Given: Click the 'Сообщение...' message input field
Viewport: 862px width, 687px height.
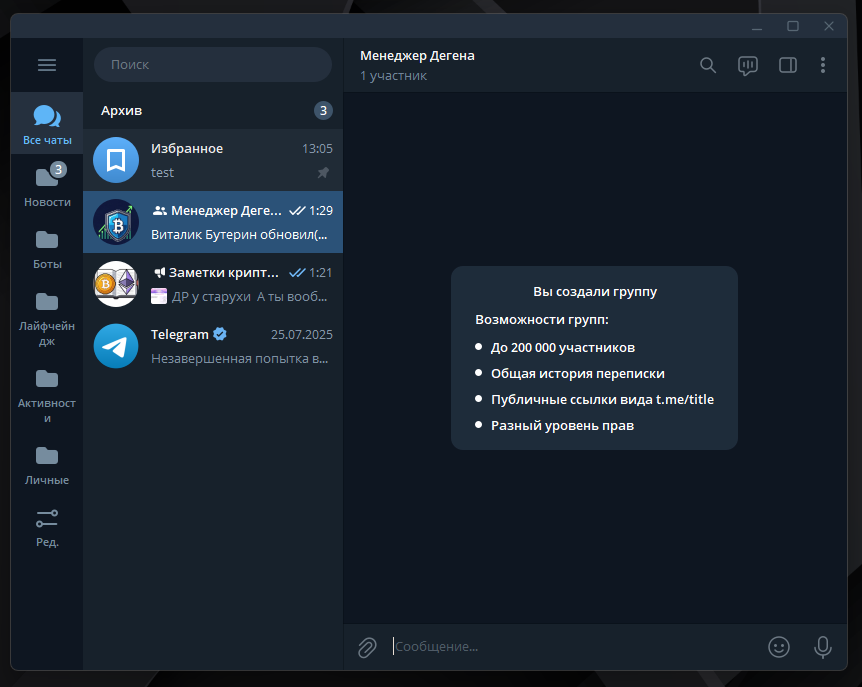Looking at the screenshot, I should [x=570, y=647].
